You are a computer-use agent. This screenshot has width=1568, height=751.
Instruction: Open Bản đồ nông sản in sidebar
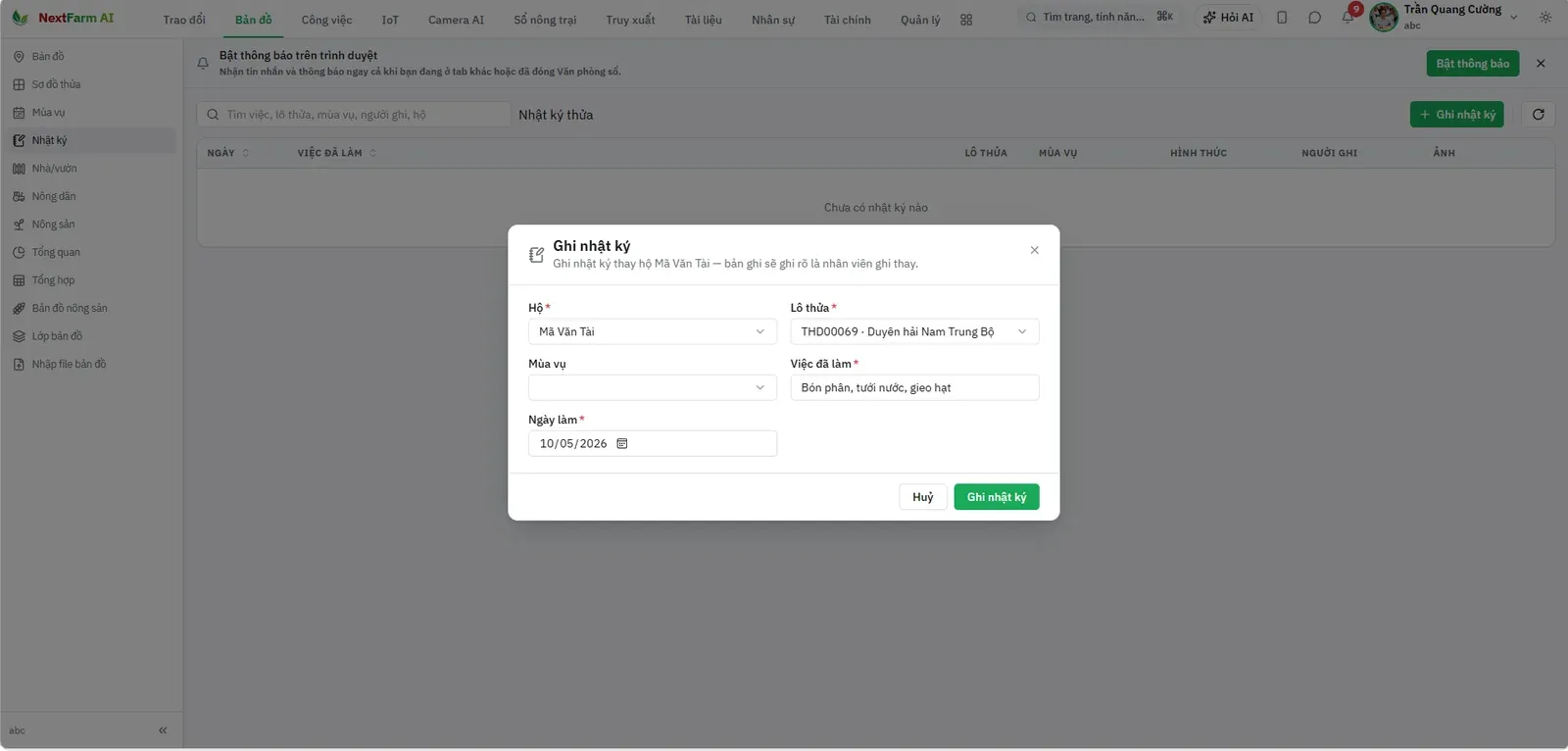89,309
